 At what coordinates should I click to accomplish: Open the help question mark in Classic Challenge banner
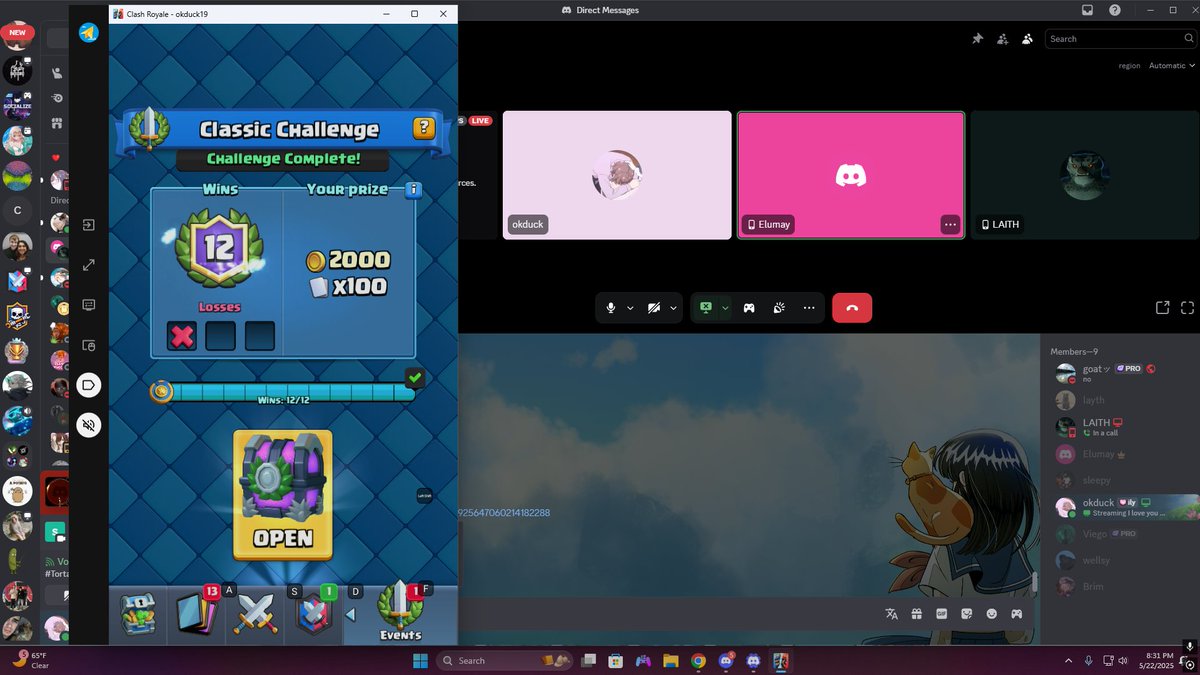[x=424, y=128]
